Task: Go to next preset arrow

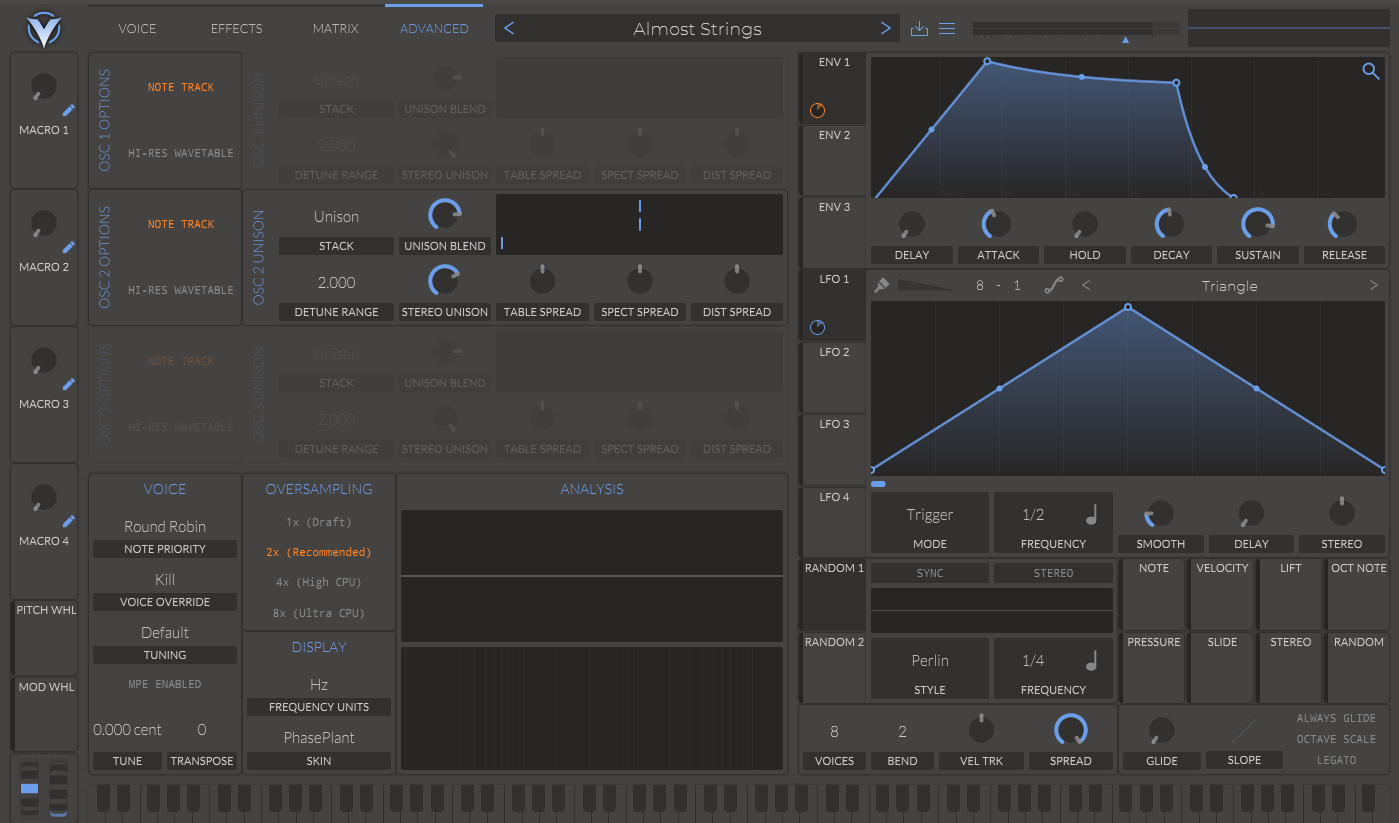Action: 885,28
